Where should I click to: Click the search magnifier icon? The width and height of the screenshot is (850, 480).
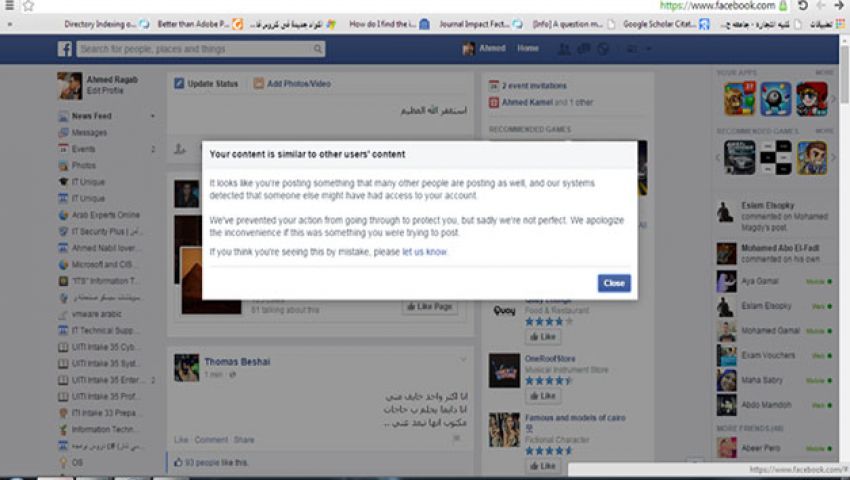tap(318, 49)
